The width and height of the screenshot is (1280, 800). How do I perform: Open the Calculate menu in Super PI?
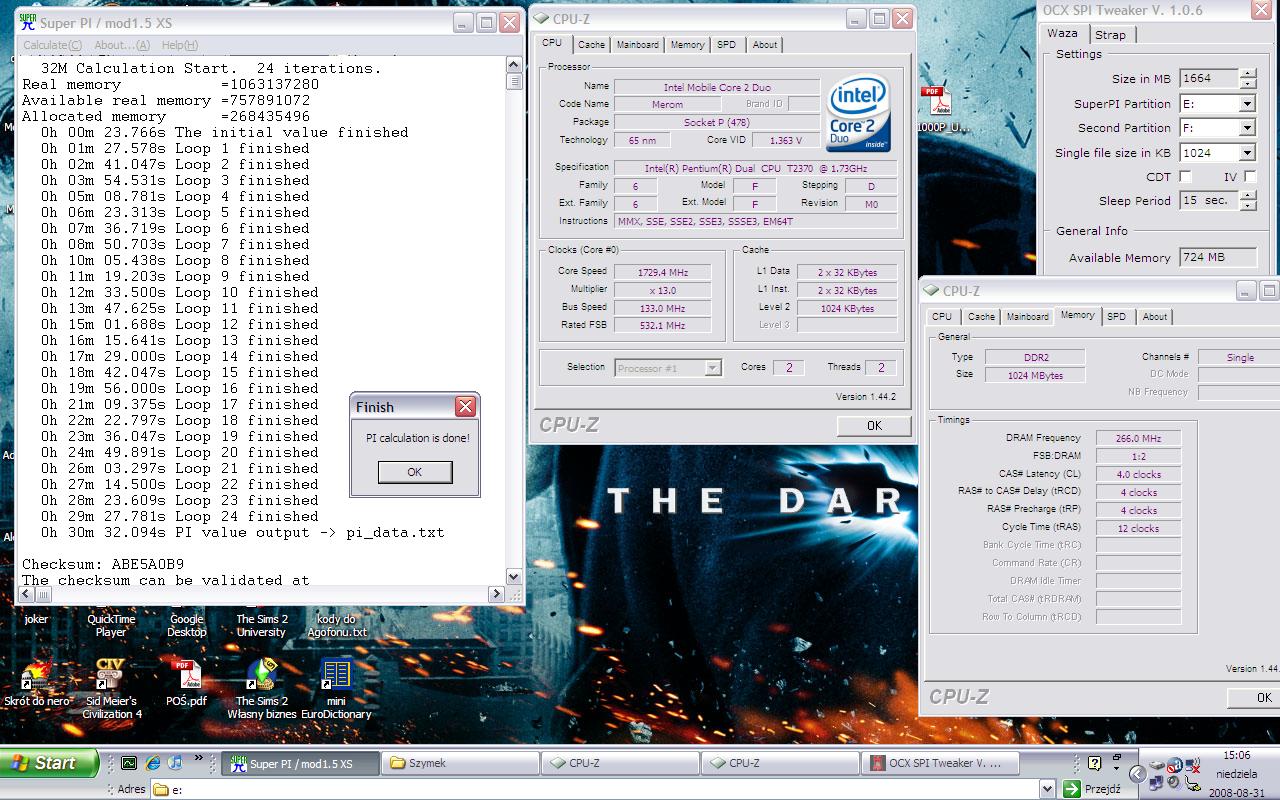(x=52, y=45)
